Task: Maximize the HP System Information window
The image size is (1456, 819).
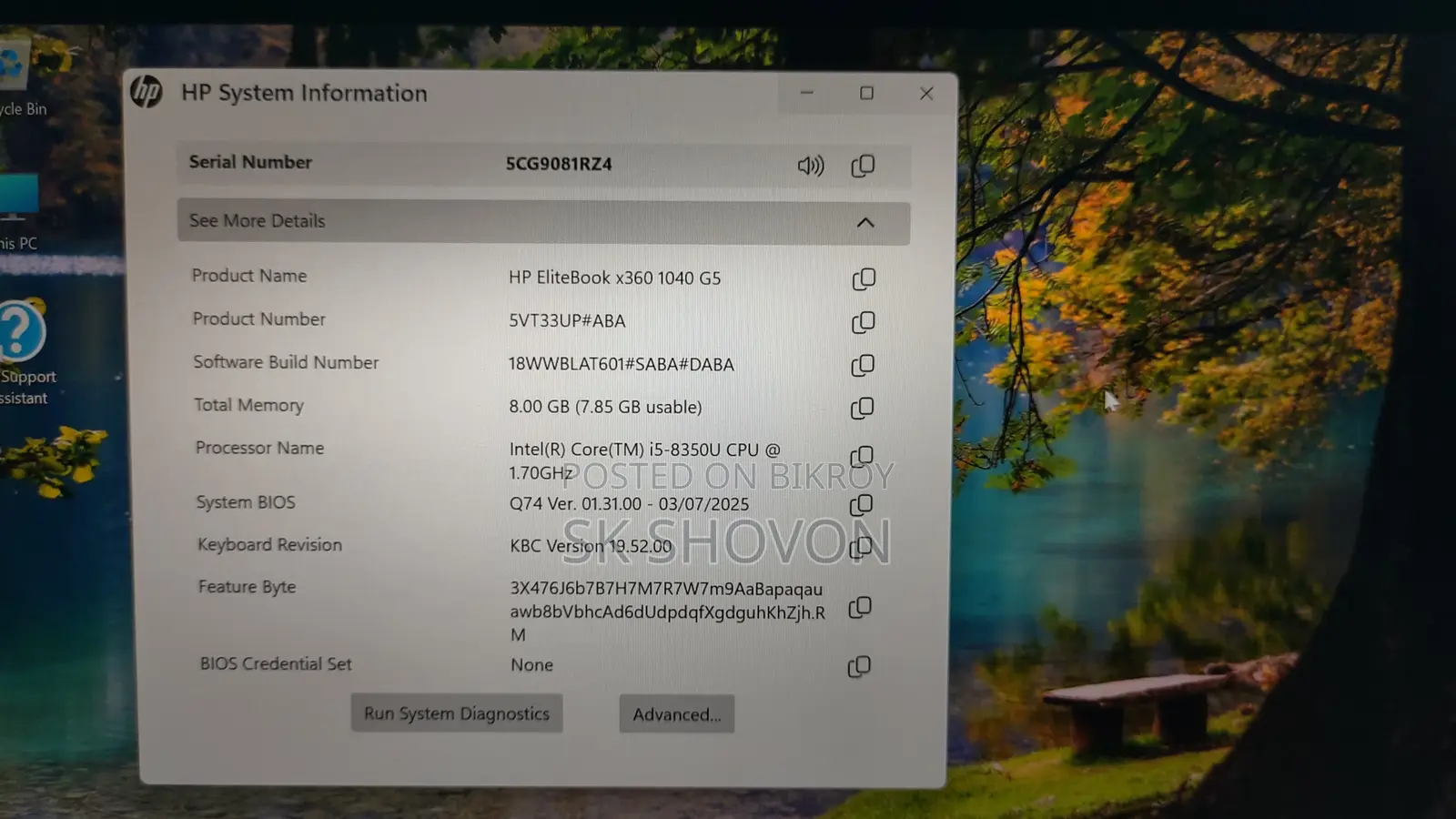Action: (x=866, y=93)
